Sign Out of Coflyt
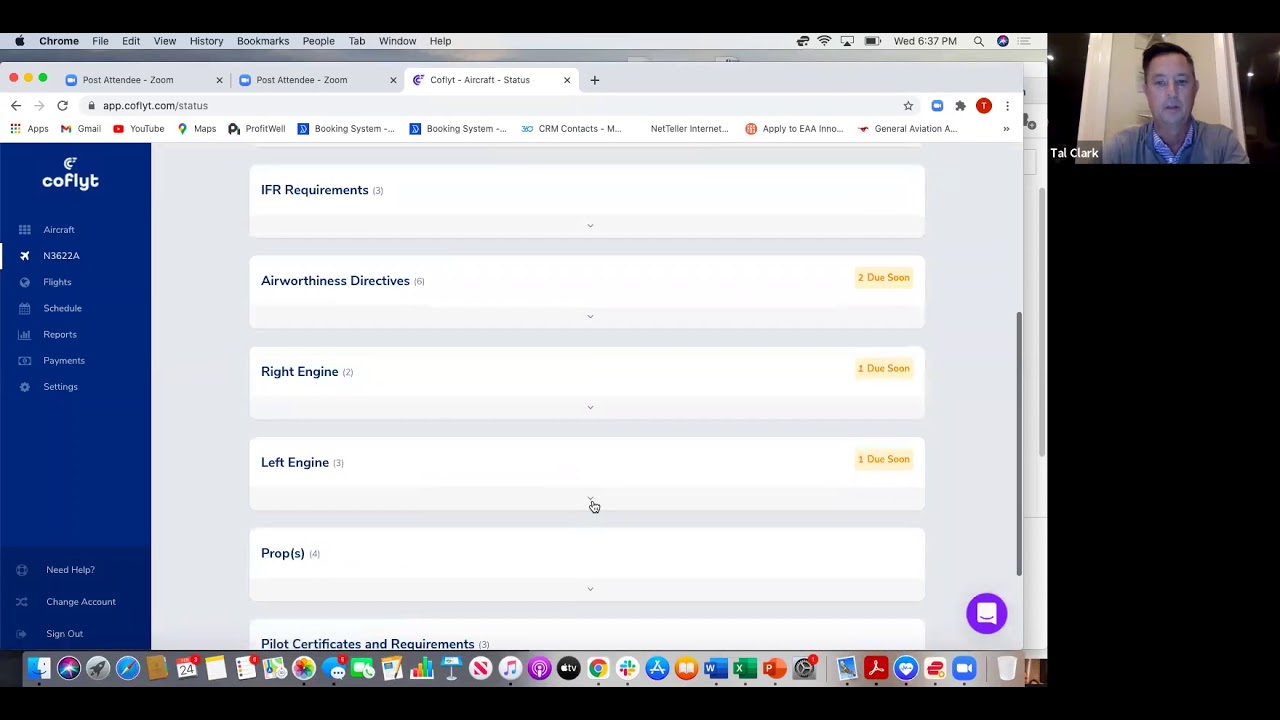 (64, 634)
